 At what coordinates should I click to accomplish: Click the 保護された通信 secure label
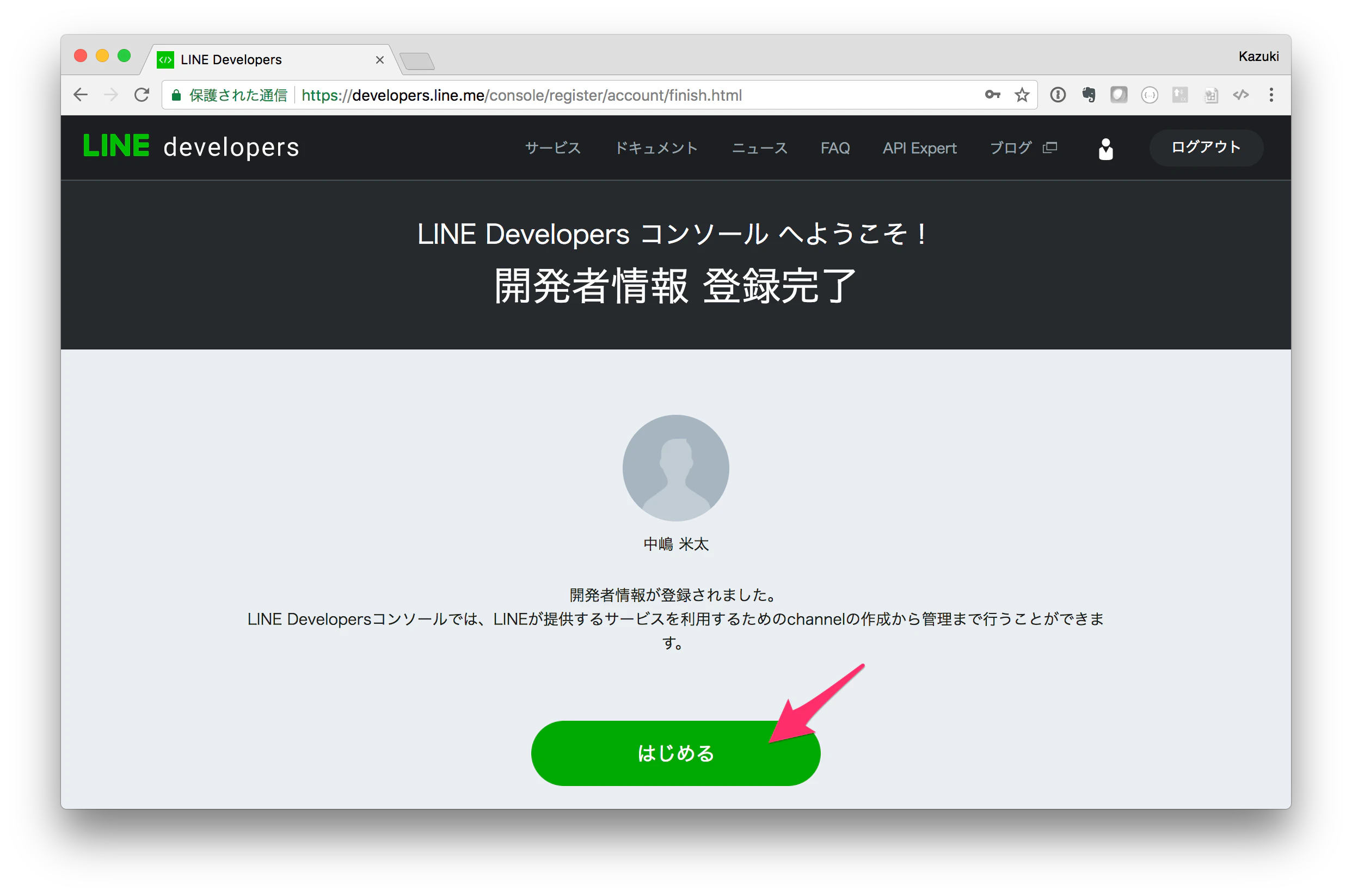point(238,95)
